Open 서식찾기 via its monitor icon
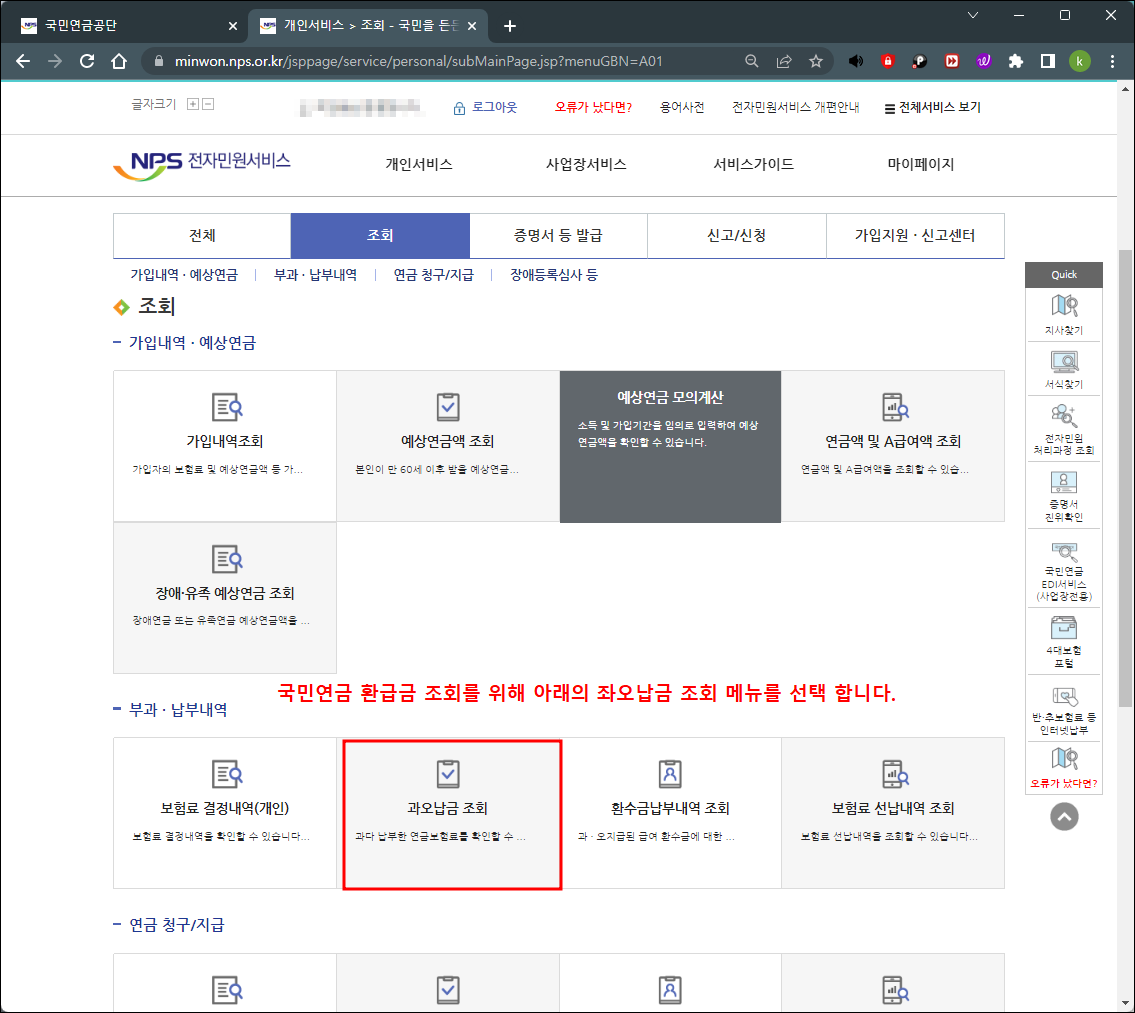The height and width of the screenshot is (1013, 1135). [x=1063, y=363]
